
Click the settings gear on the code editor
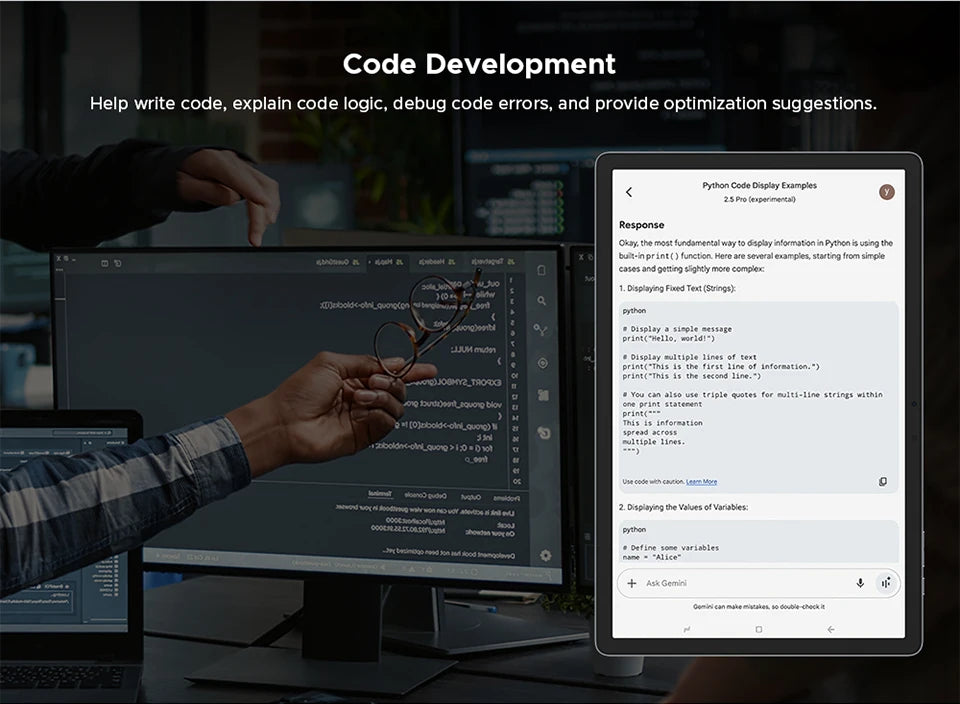(x=546, y=555)
